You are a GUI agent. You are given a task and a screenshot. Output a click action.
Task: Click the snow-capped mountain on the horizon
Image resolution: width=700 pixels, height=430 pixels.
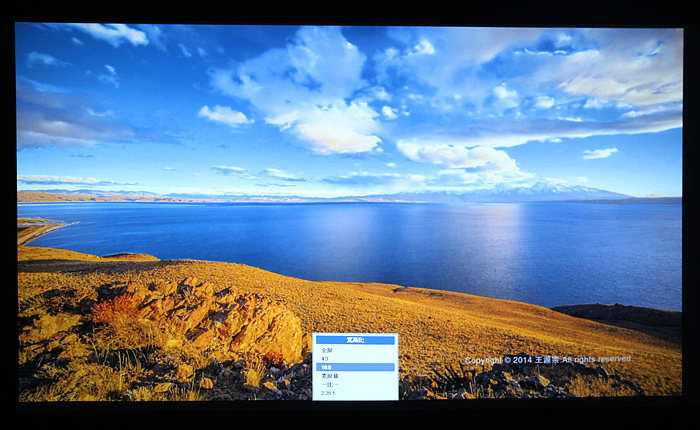pyautogui.click(x=545, y=189)
